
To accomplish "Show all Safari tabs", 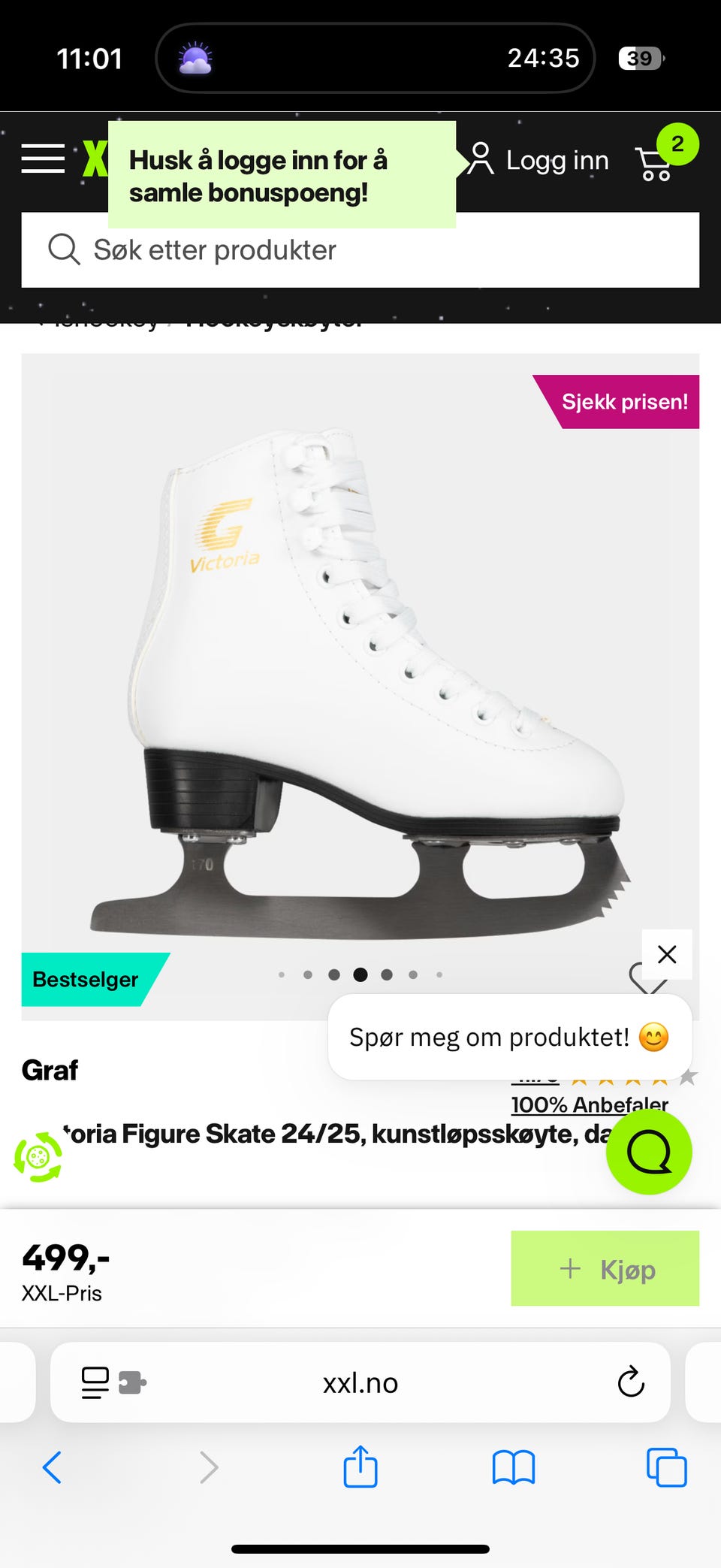I will [666, 1467].
